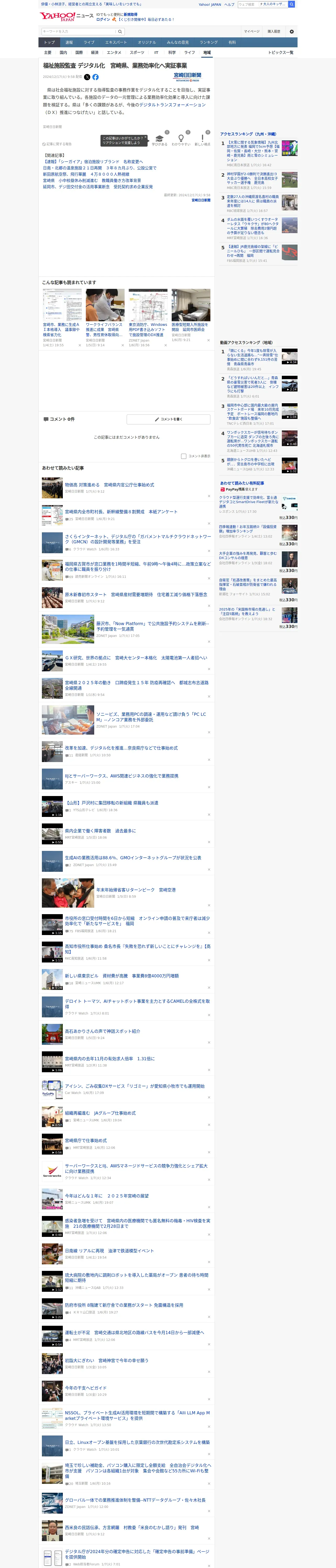Select the 速報 tab
This screenshot has height=1568, width=336.
(x=69, y=43)
